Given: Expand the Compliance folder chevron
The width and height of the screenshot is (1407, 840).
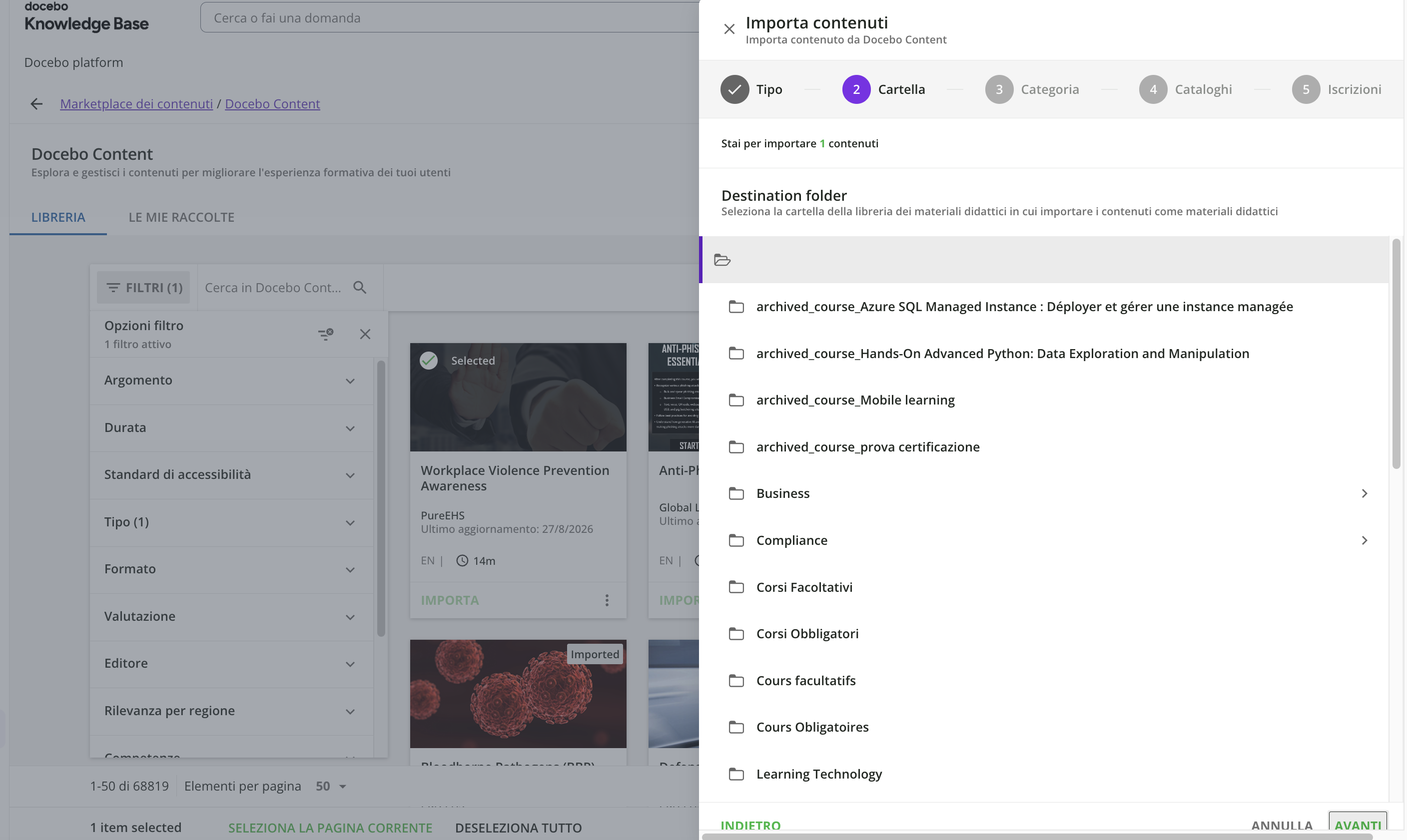Looking at the screenshot, I should [x=1365, y=540].
